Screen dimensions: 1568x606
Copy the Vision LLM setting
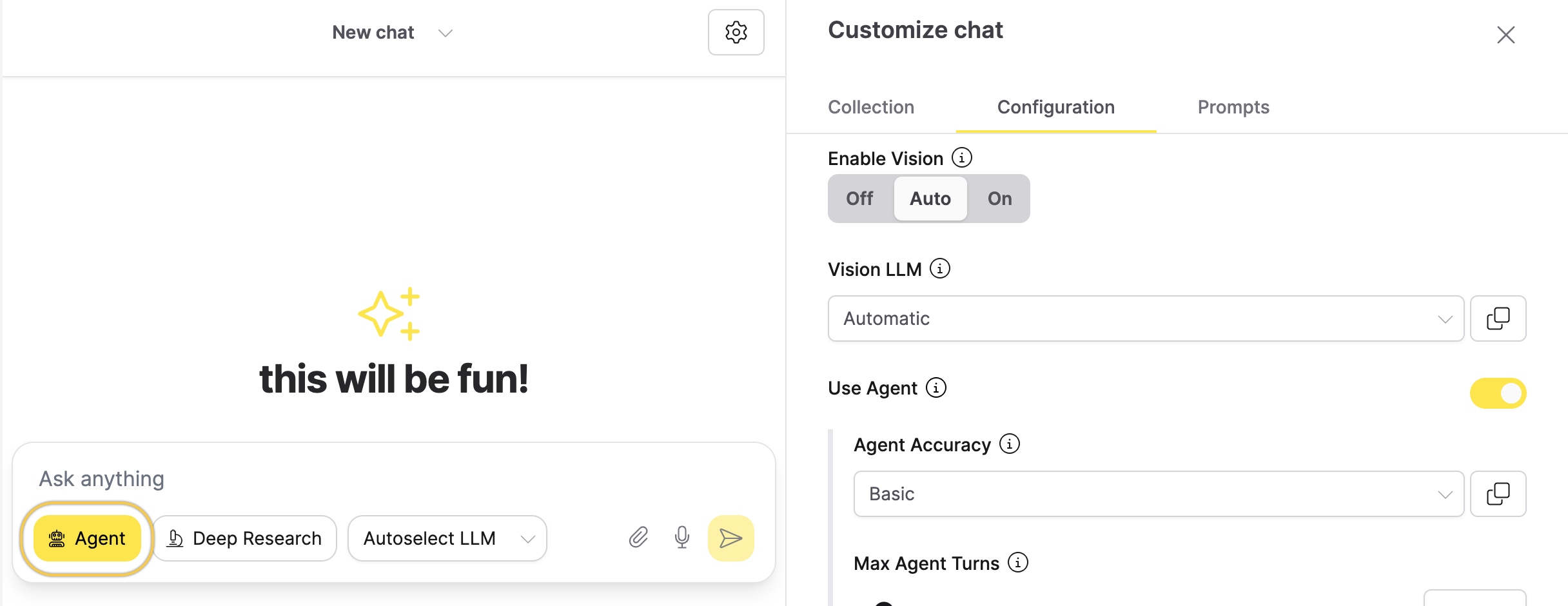(x=1498, y=318)
